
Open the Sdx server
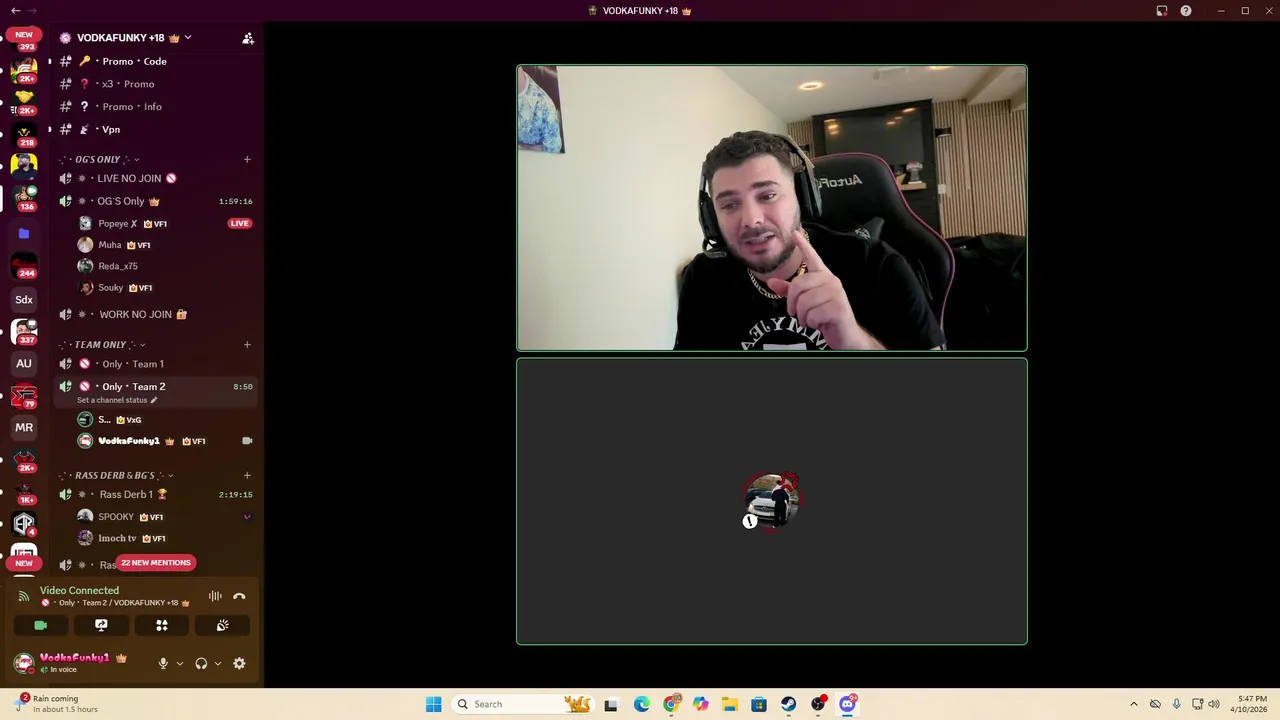[x=24, y=299]
